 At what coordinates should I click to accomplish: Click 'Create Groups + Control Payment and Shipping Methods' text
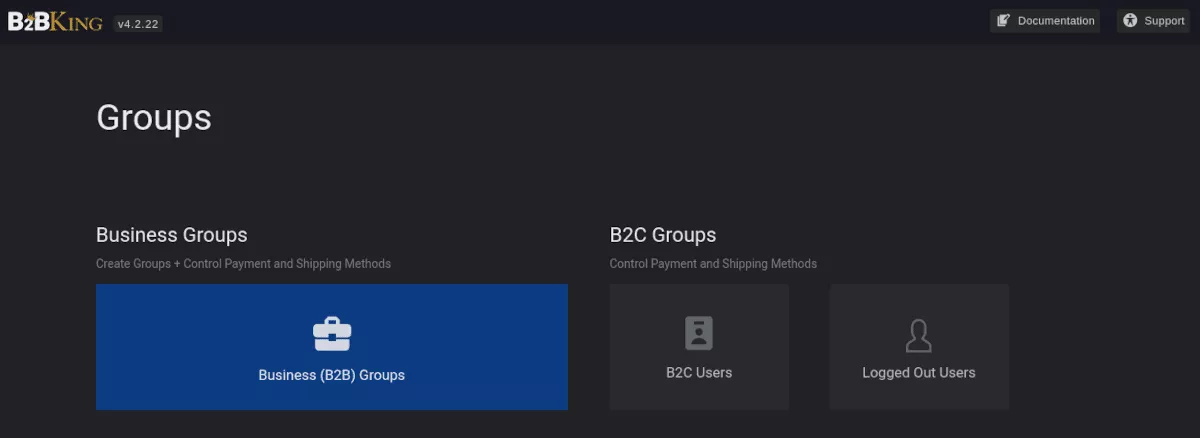click(x=243, y=264)
